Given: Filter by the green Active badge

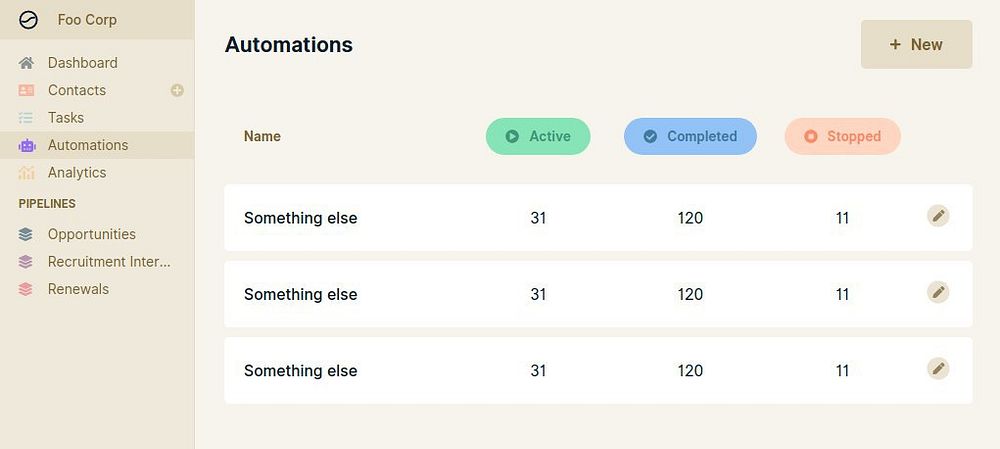Looking at the screenshot, I should [538, 137].
